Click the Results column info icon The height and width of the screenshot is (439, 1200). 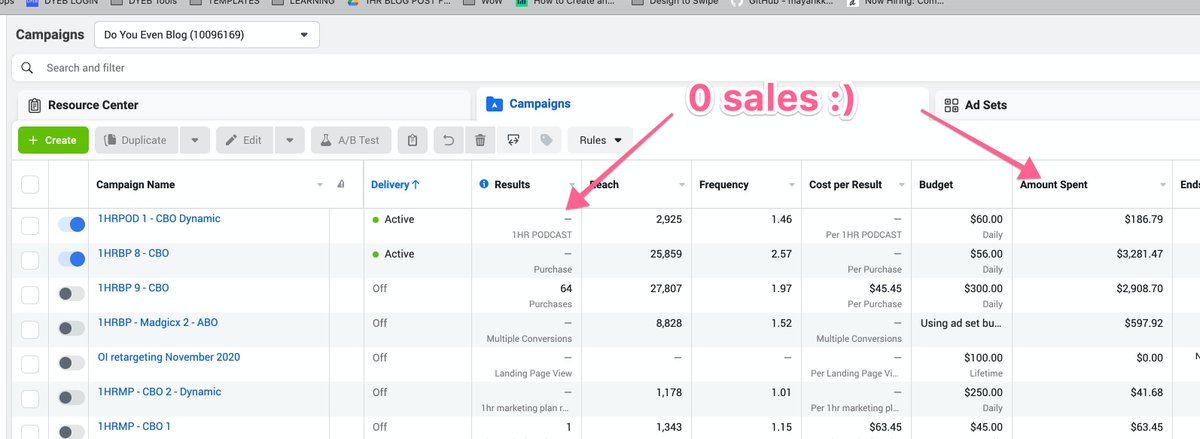(x=484, y=184)
